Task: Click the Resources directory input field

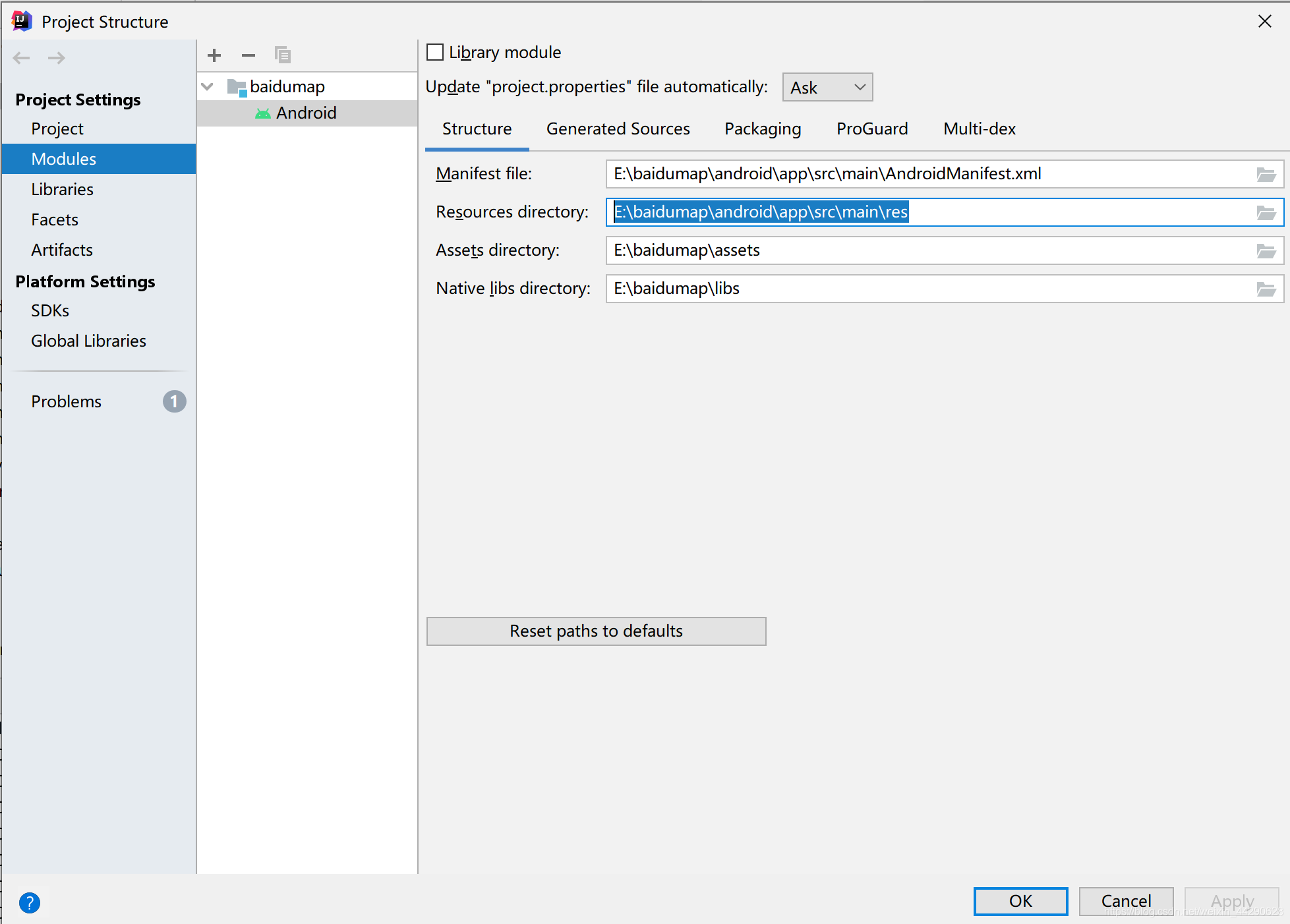Action: [923, 212]
